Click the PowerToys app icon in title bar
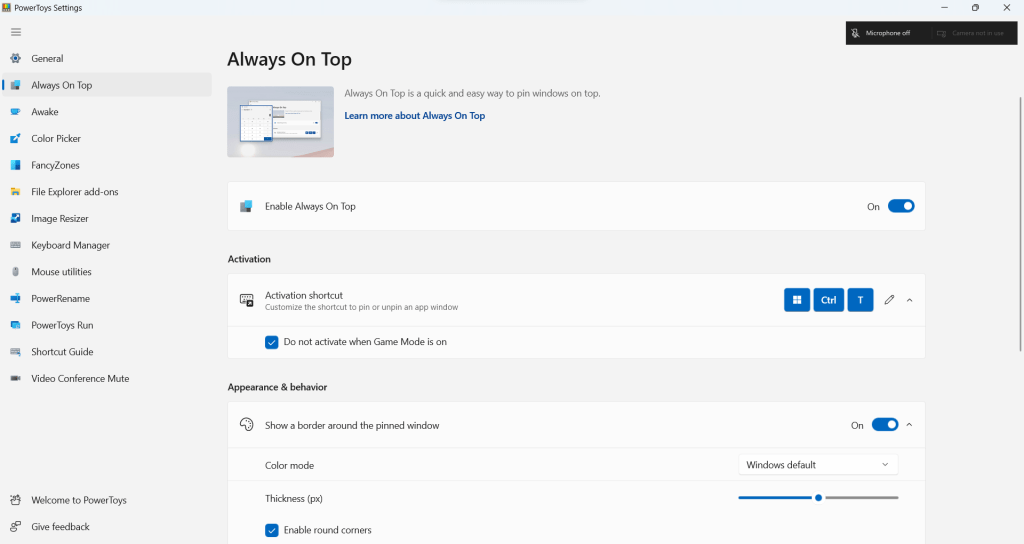Image resolution: width=1024 pixels, height=544 pixels. (7, 8)
